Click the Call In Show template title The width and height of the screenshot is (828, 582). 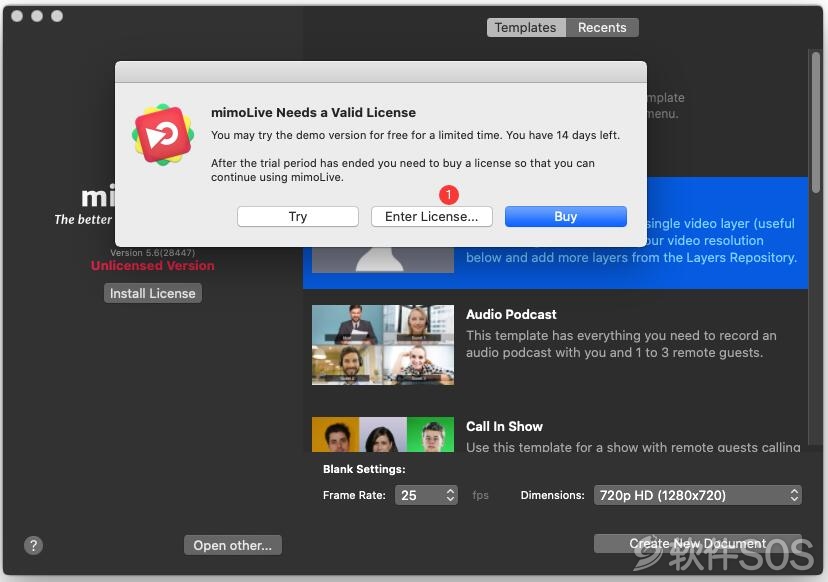[504, 426]
